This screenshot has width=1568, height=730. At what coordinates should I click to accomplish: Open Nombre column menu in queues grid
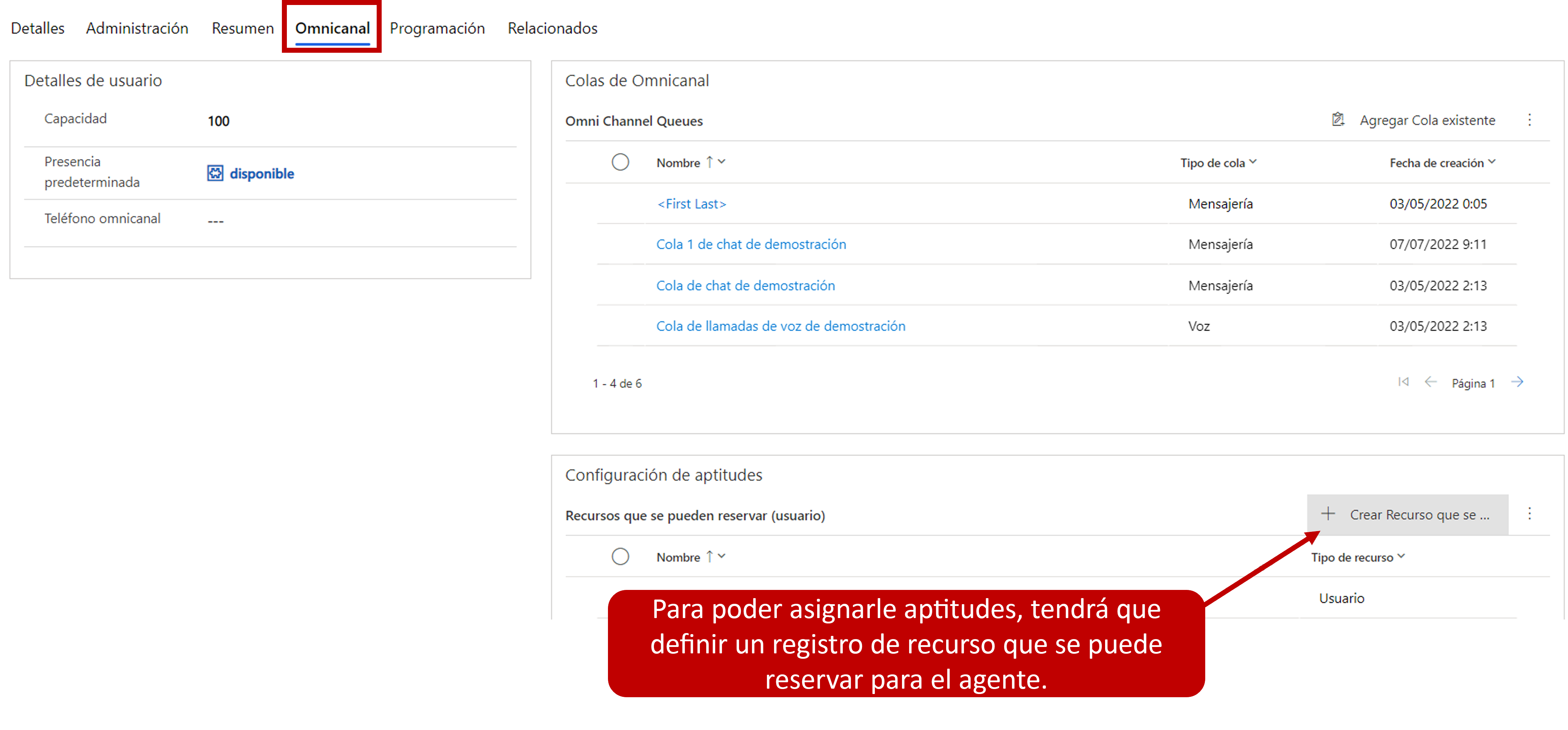pyautogui.click(x=721, y=162)
